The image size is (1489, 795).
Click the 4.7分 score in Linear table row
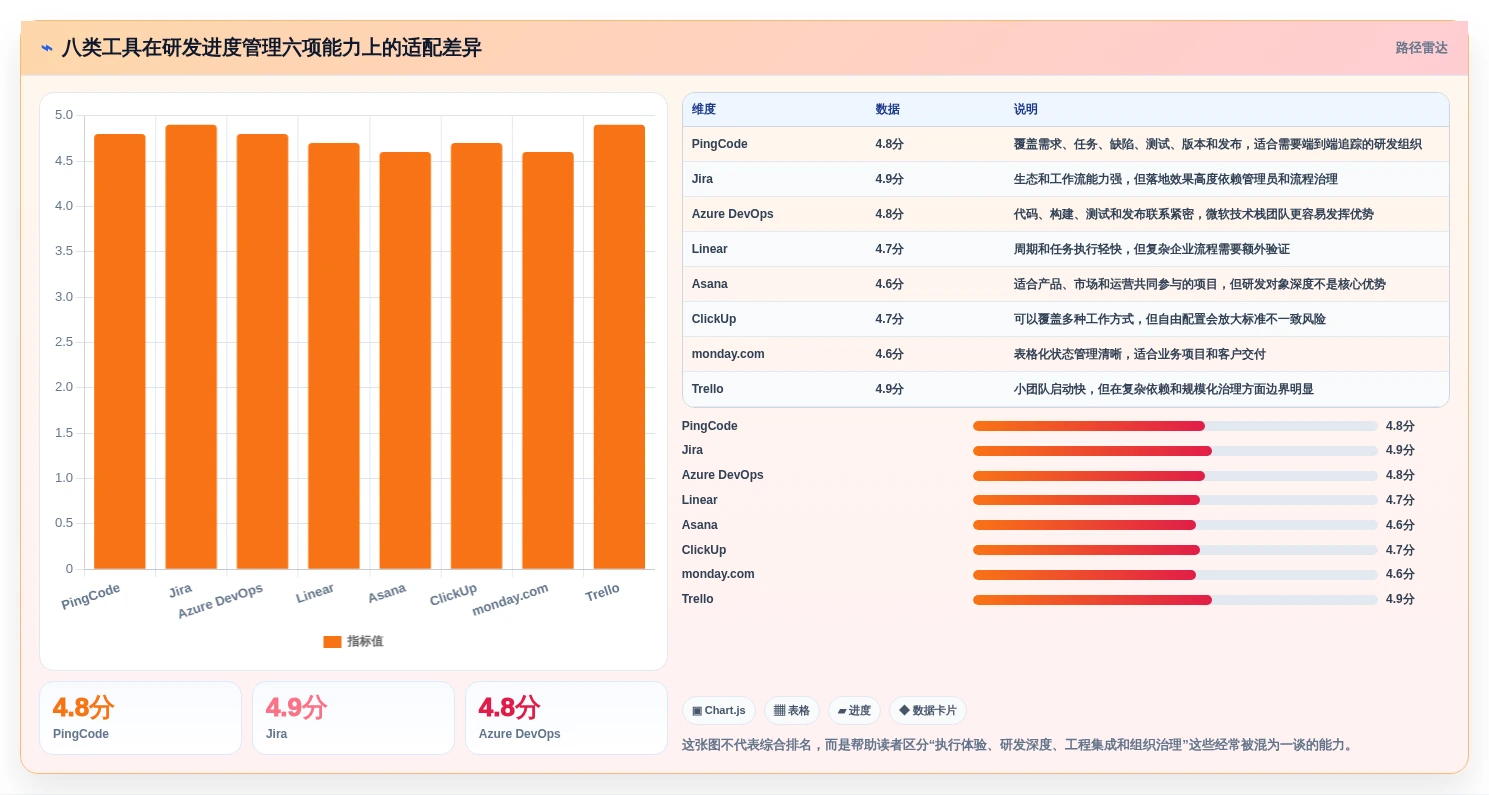(889, 249)
